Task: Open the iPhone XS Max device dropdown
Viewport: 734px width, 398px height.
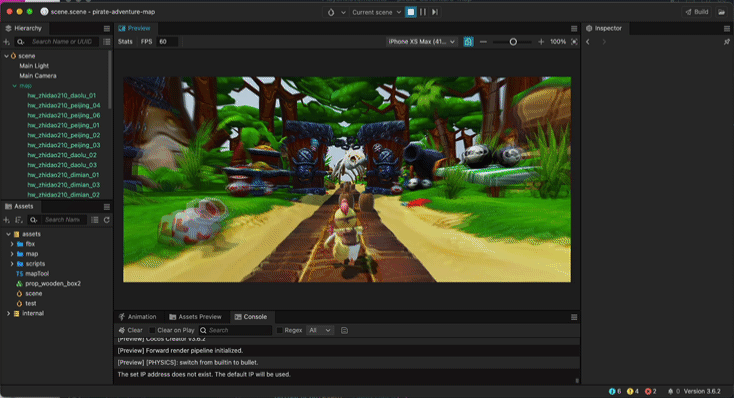Action: (421, 42)
